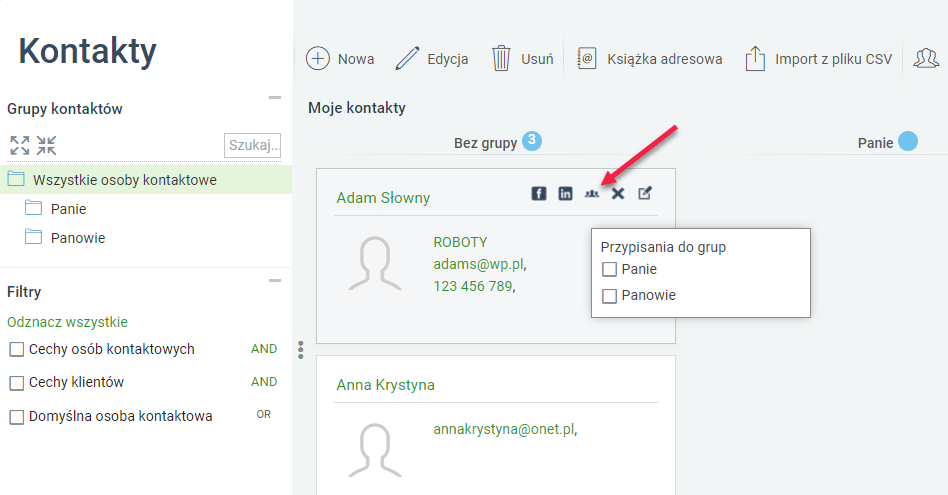
Task: Open the Anna Krystyna contact name link
Action: tap(386, 385)
